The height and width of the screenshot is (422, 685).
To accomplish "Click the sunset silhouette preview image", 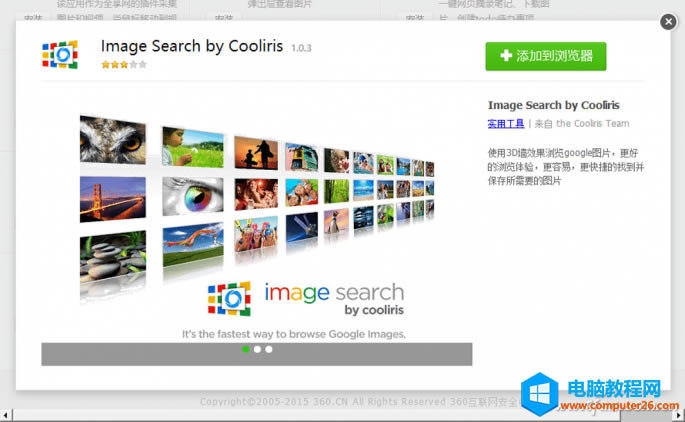I will tap(256, 152).
